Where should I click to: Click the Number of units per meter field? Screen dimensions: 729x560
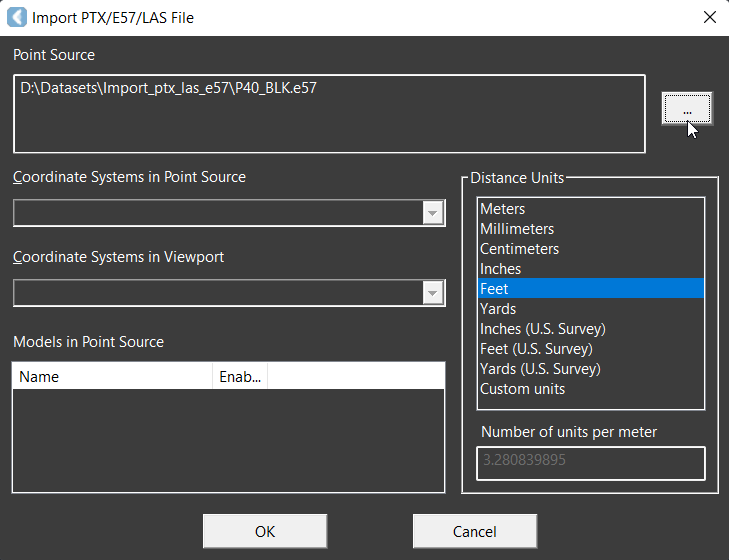590,463
